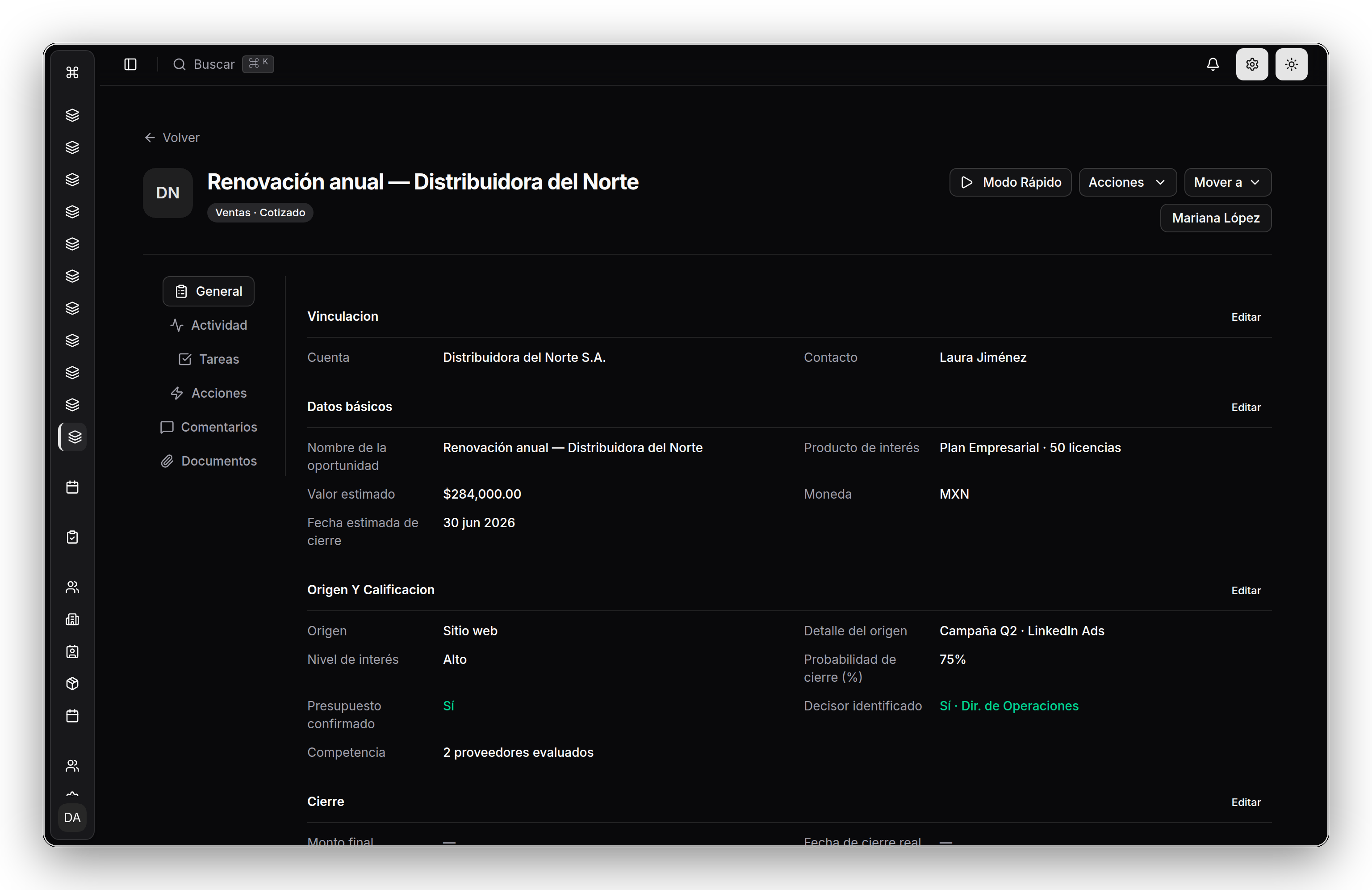The width and height of the screenshot is (1372, 890).
Task: Click the MXN currency value
Action: coord(954,494)
